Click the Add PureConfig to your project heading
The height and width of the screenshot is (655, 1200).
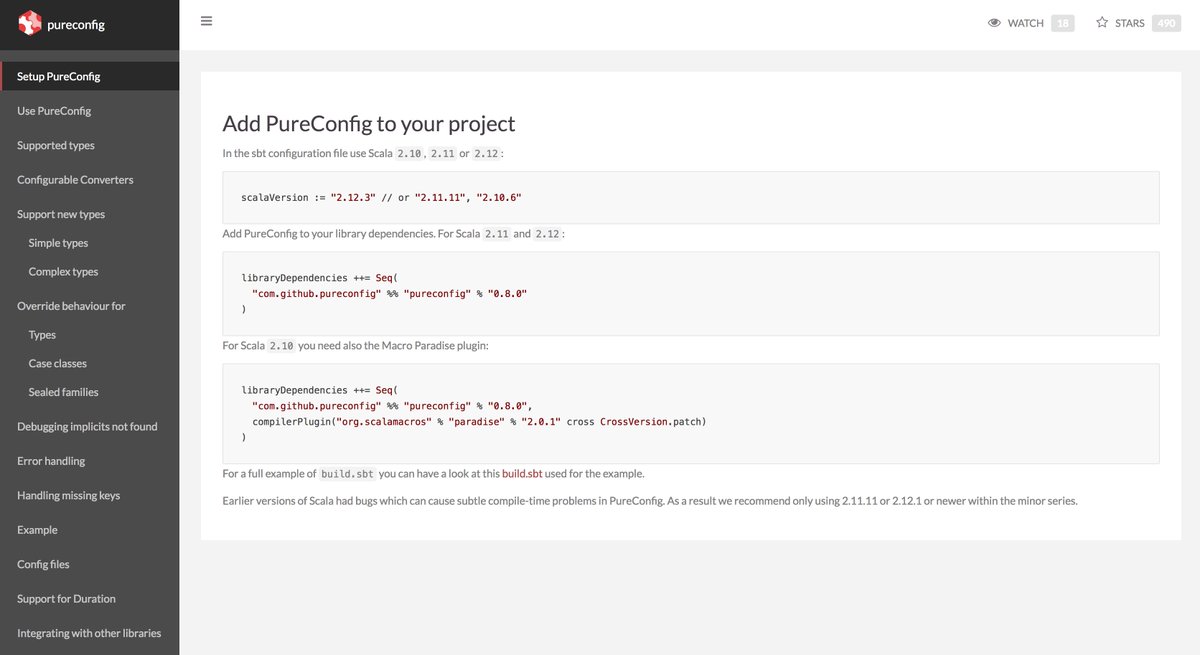click(369, 124)
